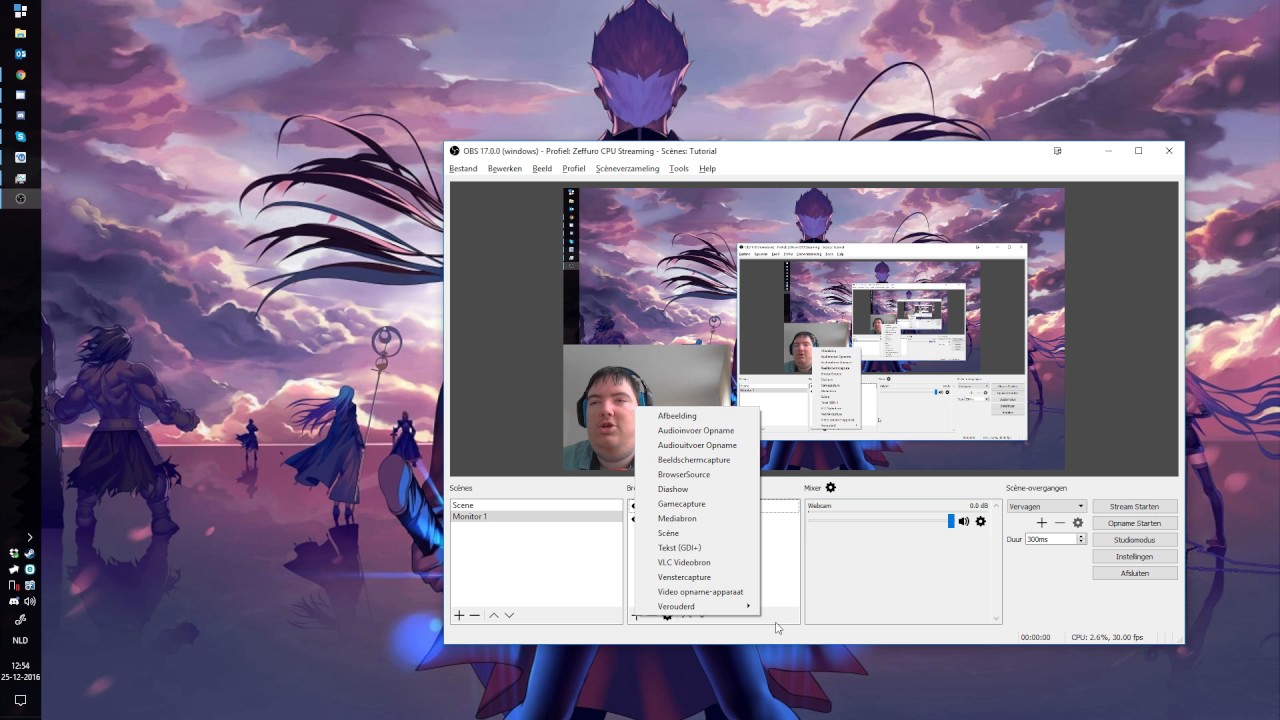Image resolution: width=1280 pixels, height=720 pixels.
Task: Open the Bewerken menu
Action: click(x=505, y=169)
